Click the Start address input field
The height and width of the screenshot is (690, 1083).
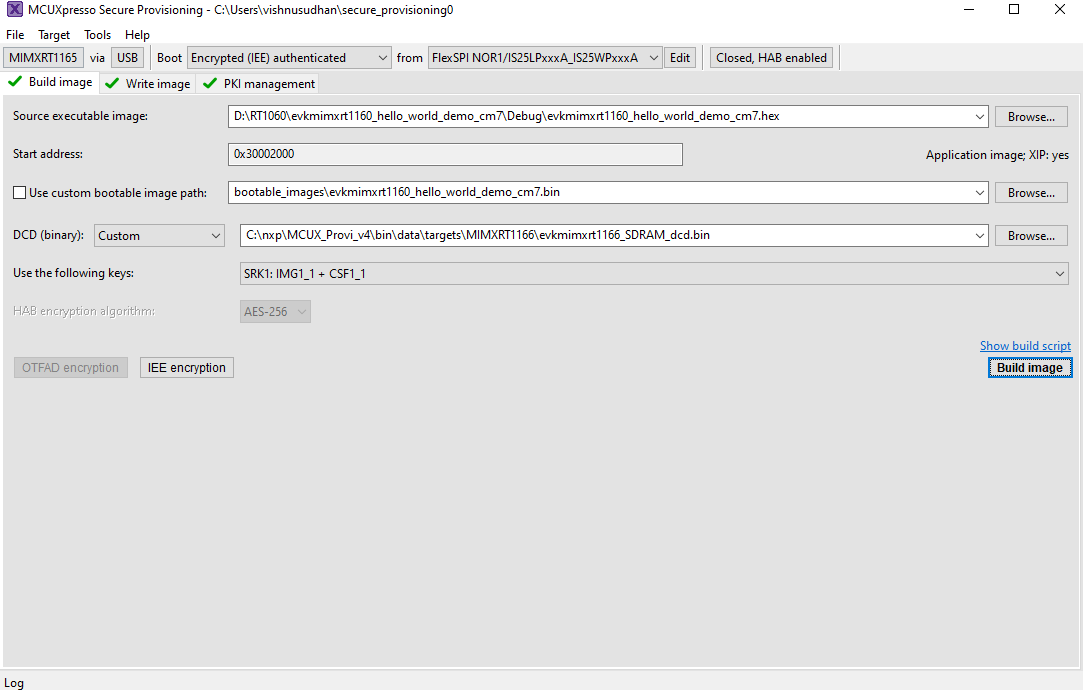pos(455,154)
